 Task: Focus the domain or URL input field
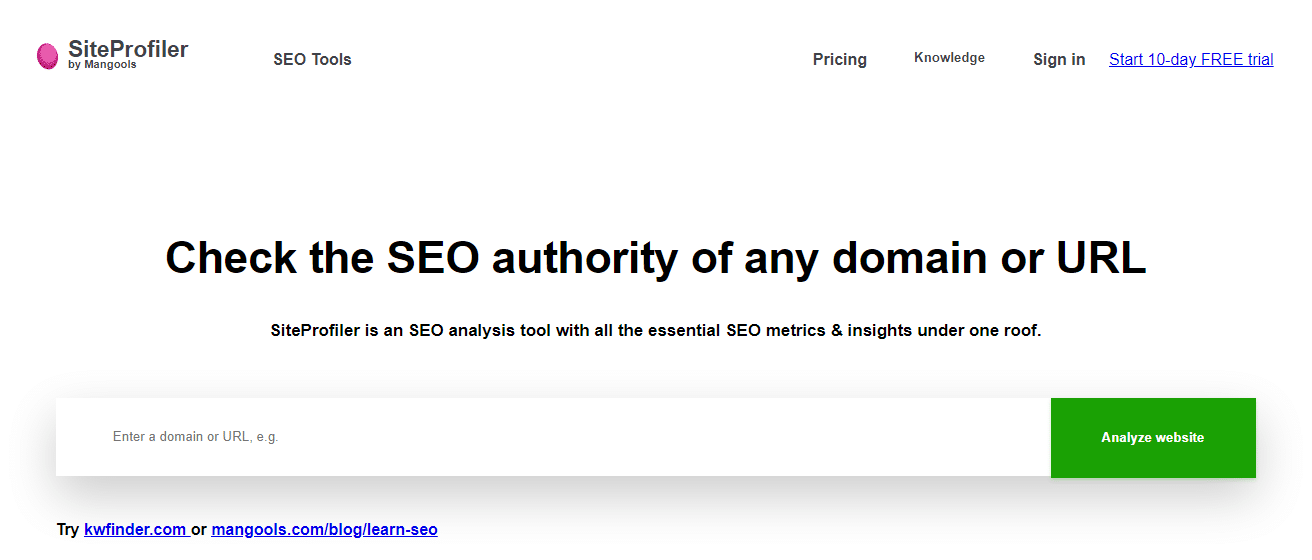pyautogui.click(x=553, y=437)
